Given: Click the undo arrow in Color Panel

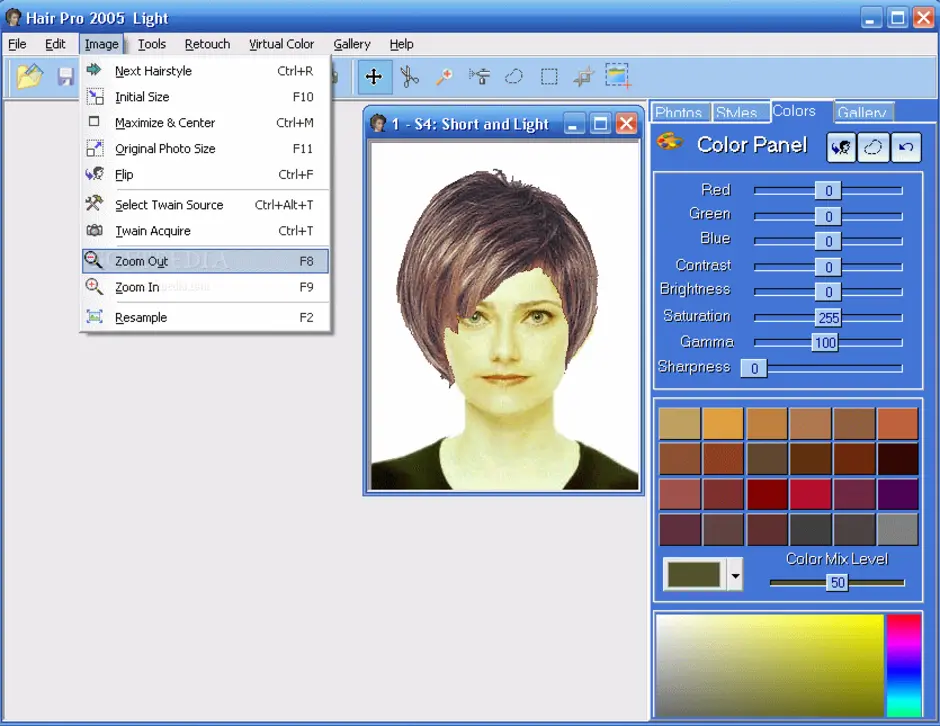Looking at the screenshot, I should pos(906,147).
